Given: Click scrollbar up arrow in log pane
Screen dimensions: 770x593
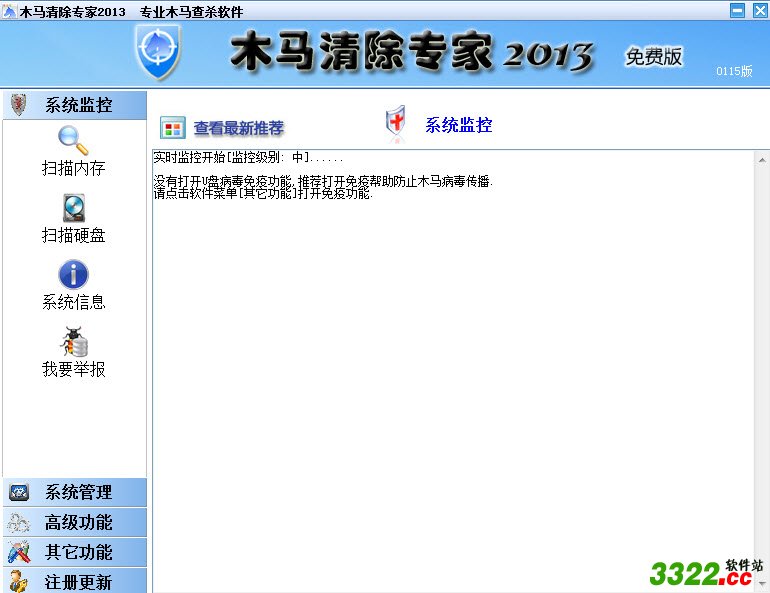Looking at the screenshot, I should click(762, 160).
